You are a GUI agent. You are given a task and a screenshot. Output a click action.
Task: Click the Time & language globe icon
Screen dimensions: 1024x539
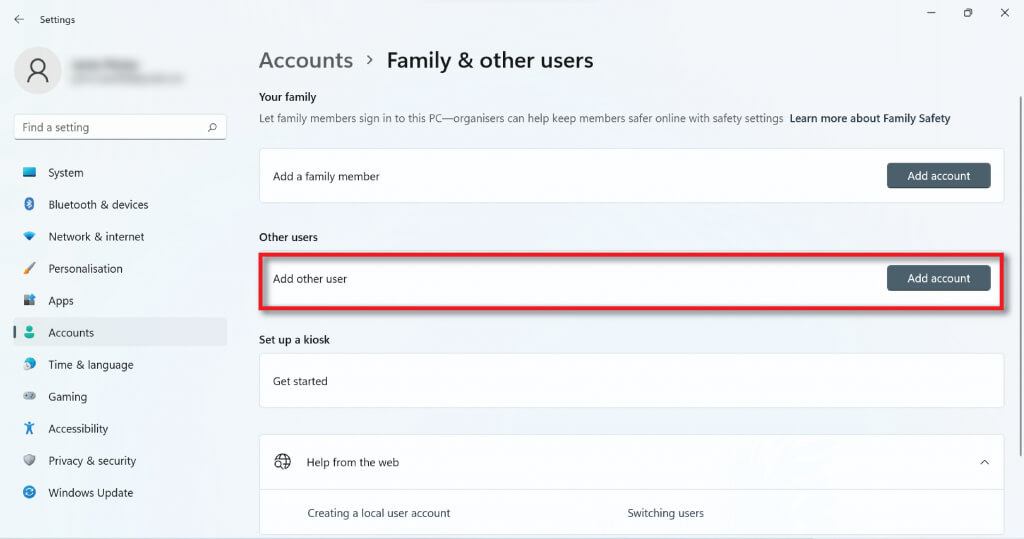coord(29,365)
